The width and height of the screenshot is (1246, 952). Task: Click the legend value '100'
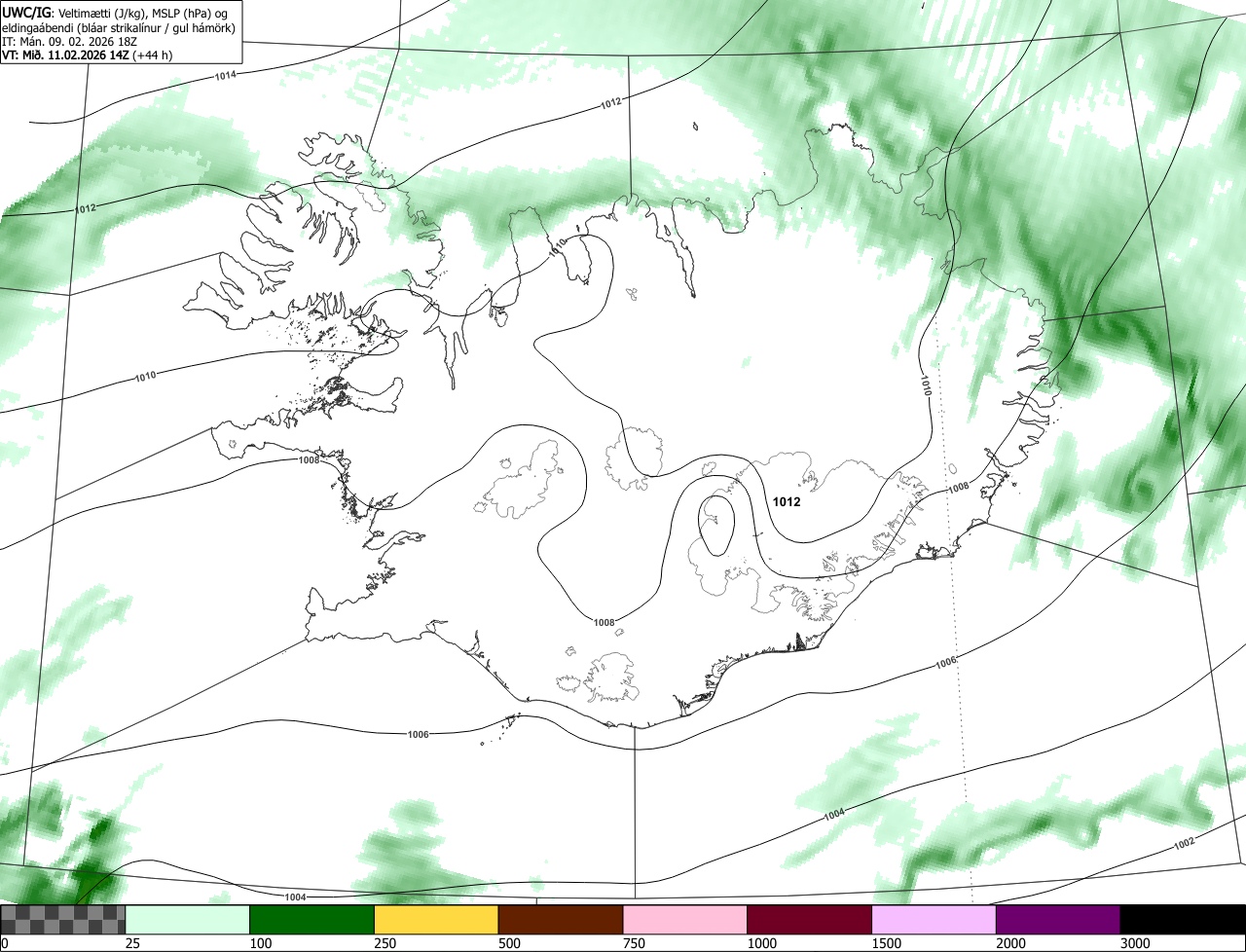click(261, 943)
